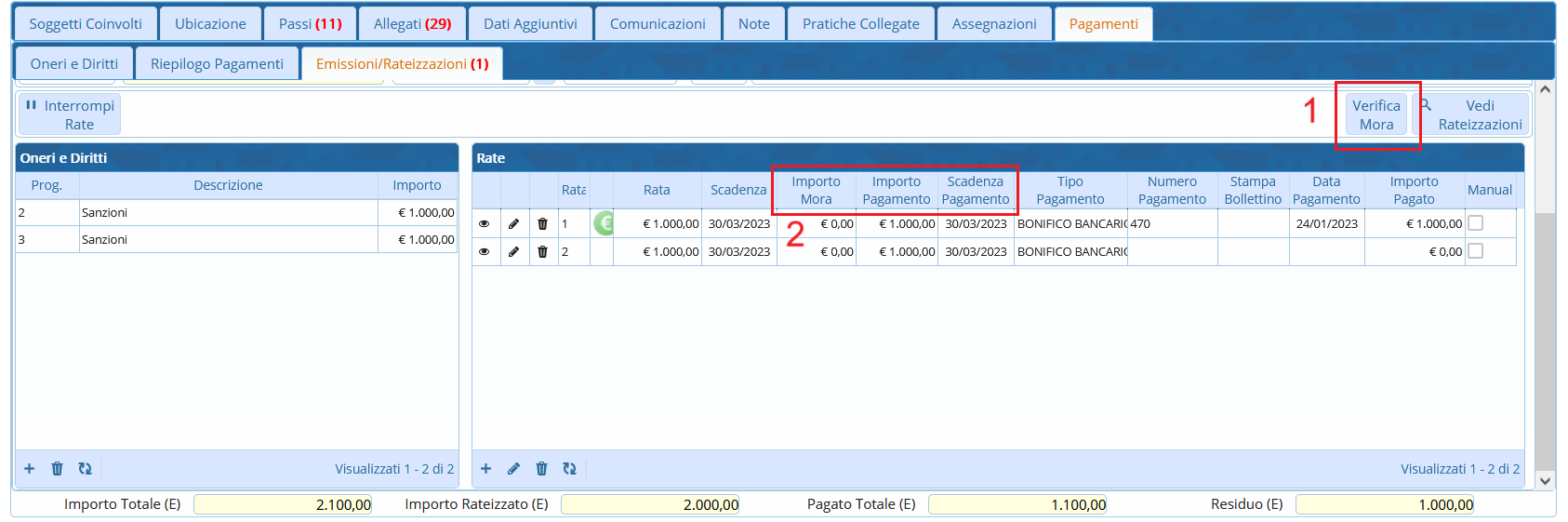
Task: Tick the Manual checkbox for rate 2
Action: click(1475, 251)
